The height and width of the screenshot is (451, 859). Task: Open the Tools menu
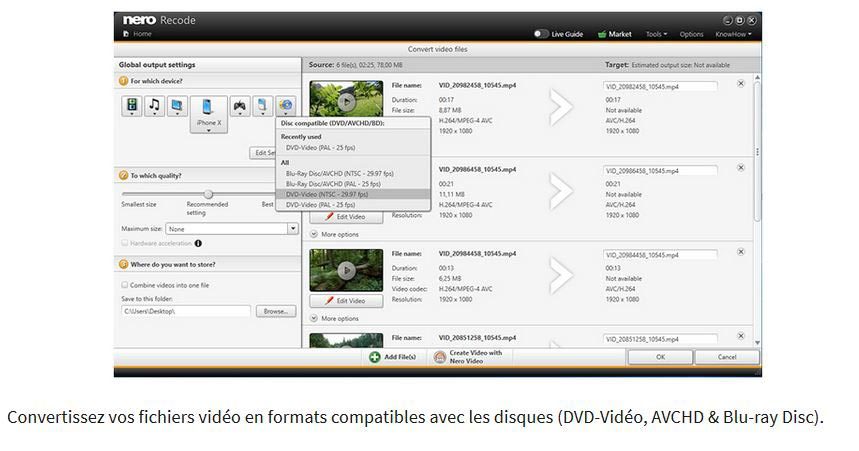pos(656,34)
